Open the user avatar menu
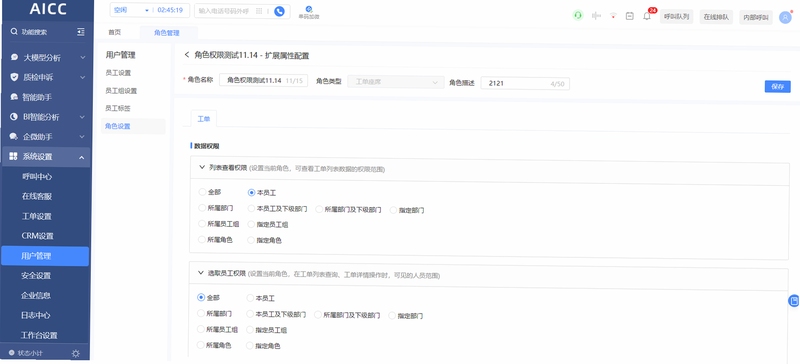This screenshot has width=800, height=364. [x=785, y=17]
